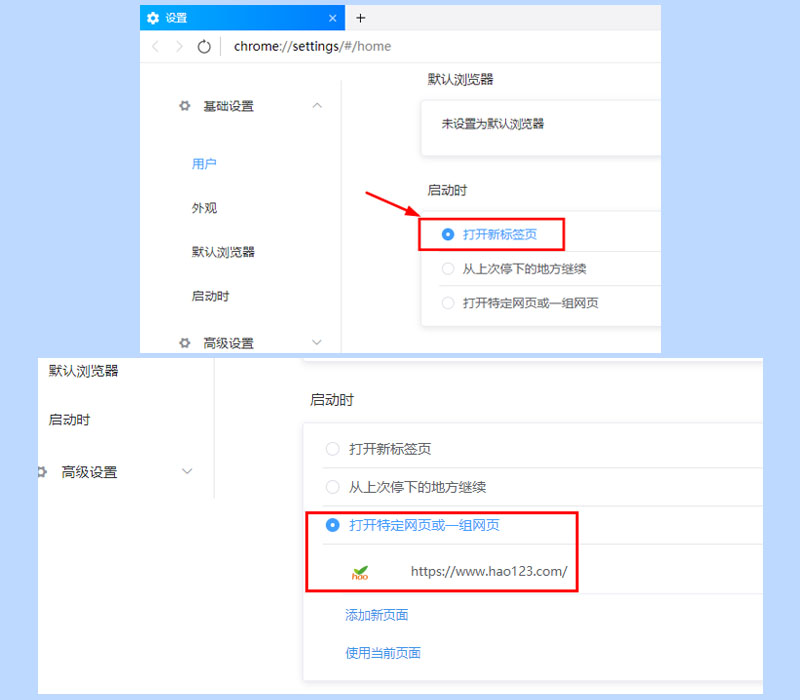Select the 打开新标签页 radio button
The width and height of the screenshot is (800, 700).
(x=448, y=234)
